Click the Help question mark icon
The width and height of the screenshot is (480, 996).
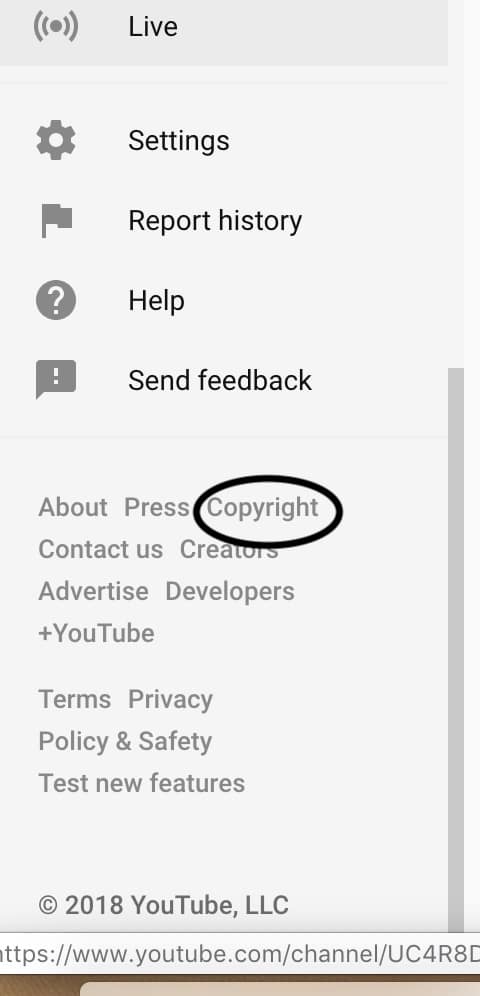[56, 300]
